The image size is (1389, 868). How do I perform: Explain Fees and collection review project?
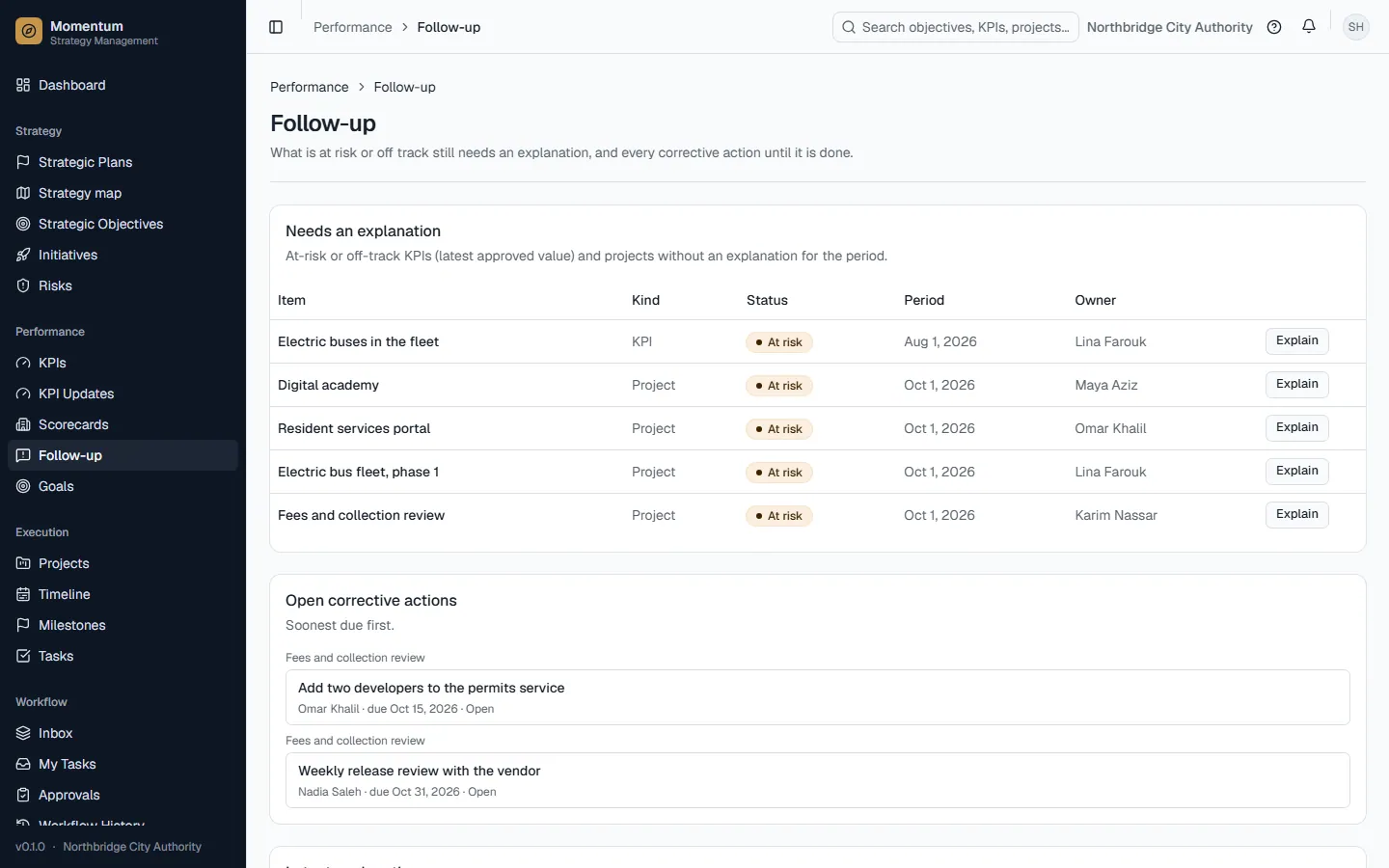click(x=1297, y=514)
